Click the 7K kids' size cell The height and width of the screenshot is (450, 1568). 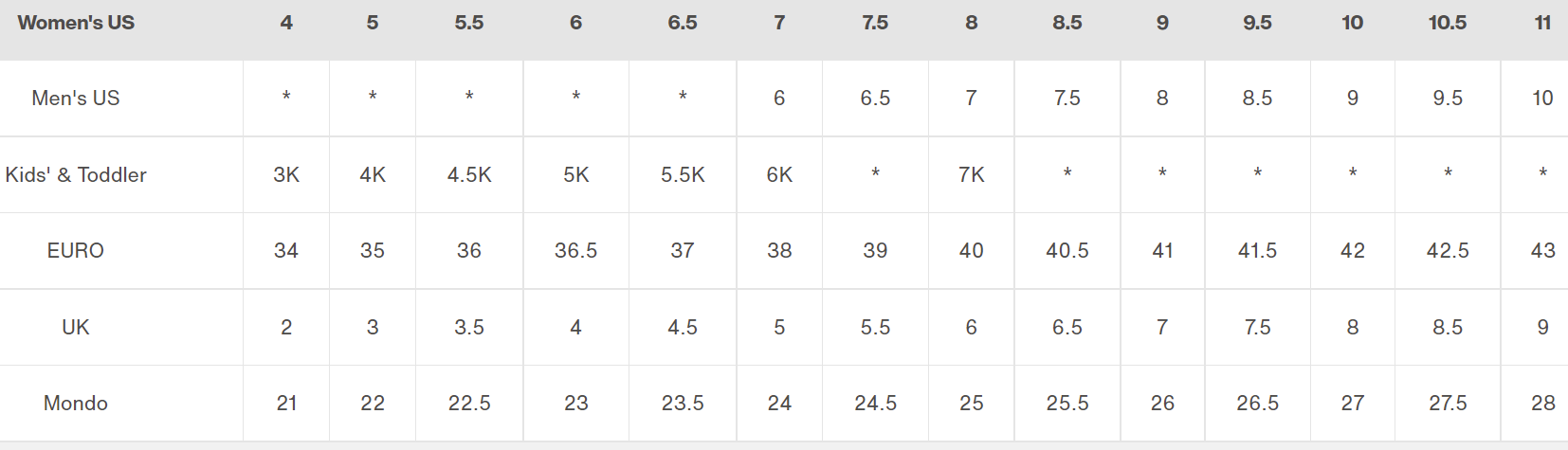coord(972,175)
